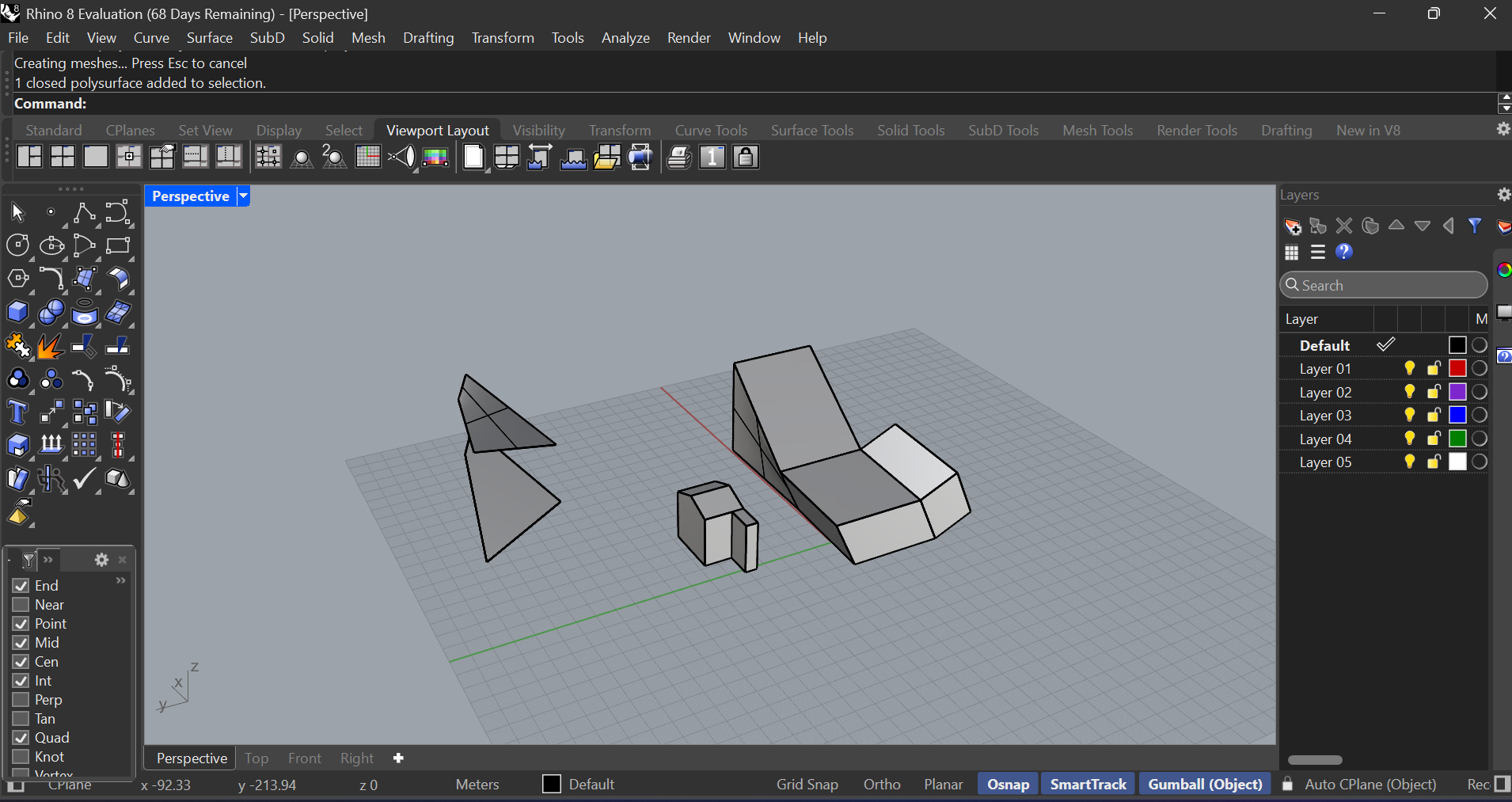Toggle Grid Snap in status bar

pos(807,785)
